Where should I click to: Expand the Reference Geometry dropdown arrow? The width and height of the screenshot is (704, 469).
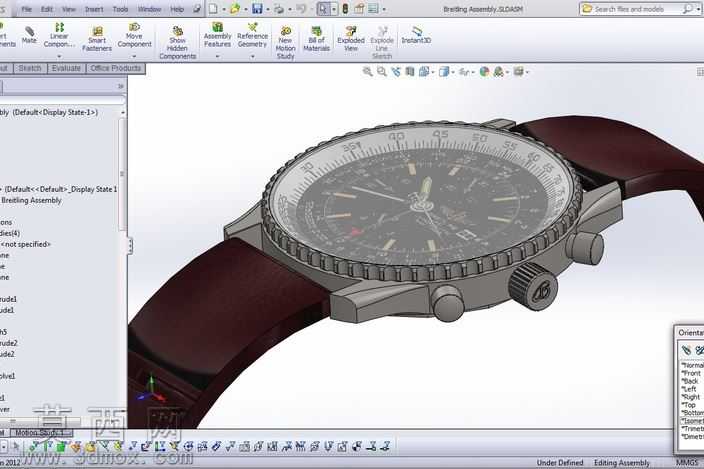coord(252,57)
